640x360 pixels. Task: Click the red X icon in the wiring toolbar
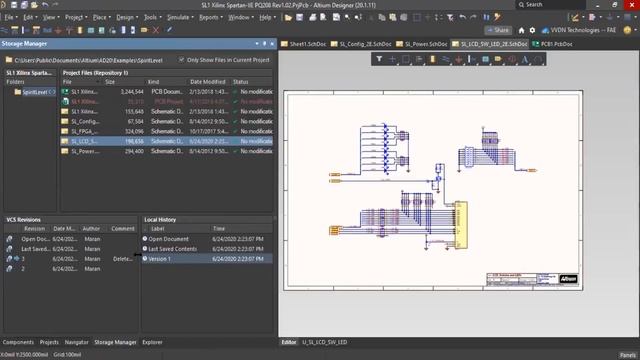(x=156, y=30)
